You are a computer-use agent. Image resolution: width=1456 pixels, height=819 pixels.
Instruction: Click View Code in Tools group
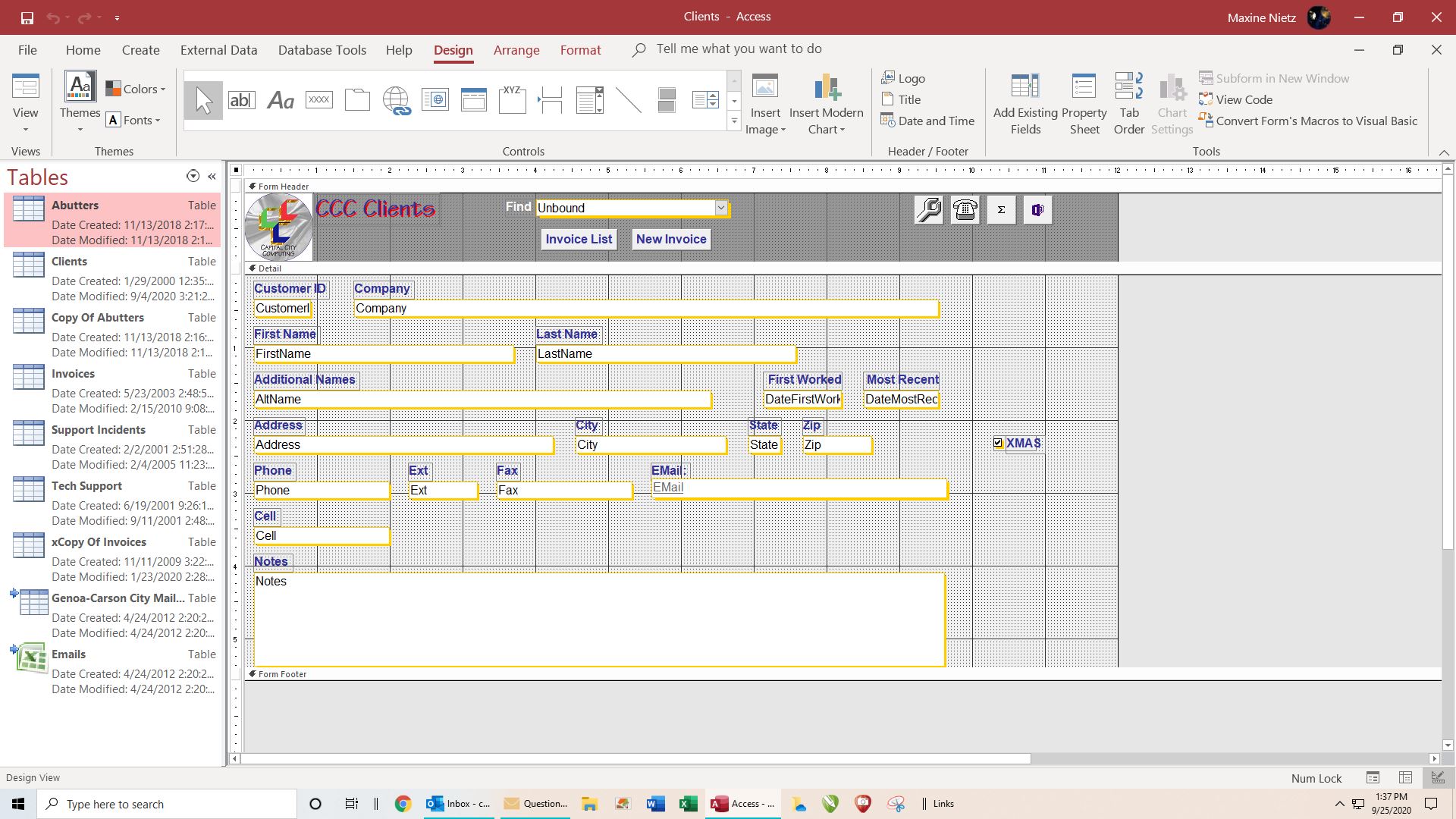tap(1236, 99)
